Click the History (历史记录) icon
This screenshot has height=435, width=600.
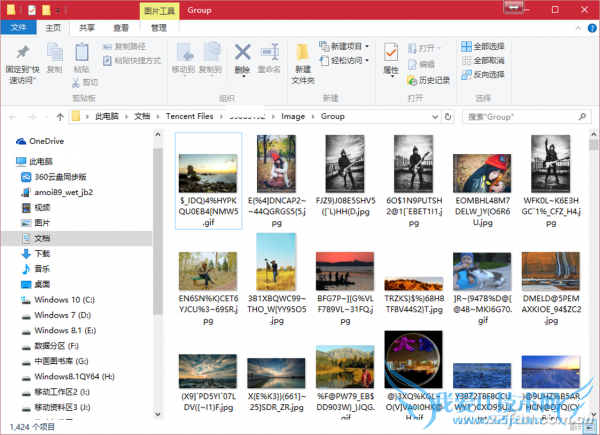tap(412, 80)
